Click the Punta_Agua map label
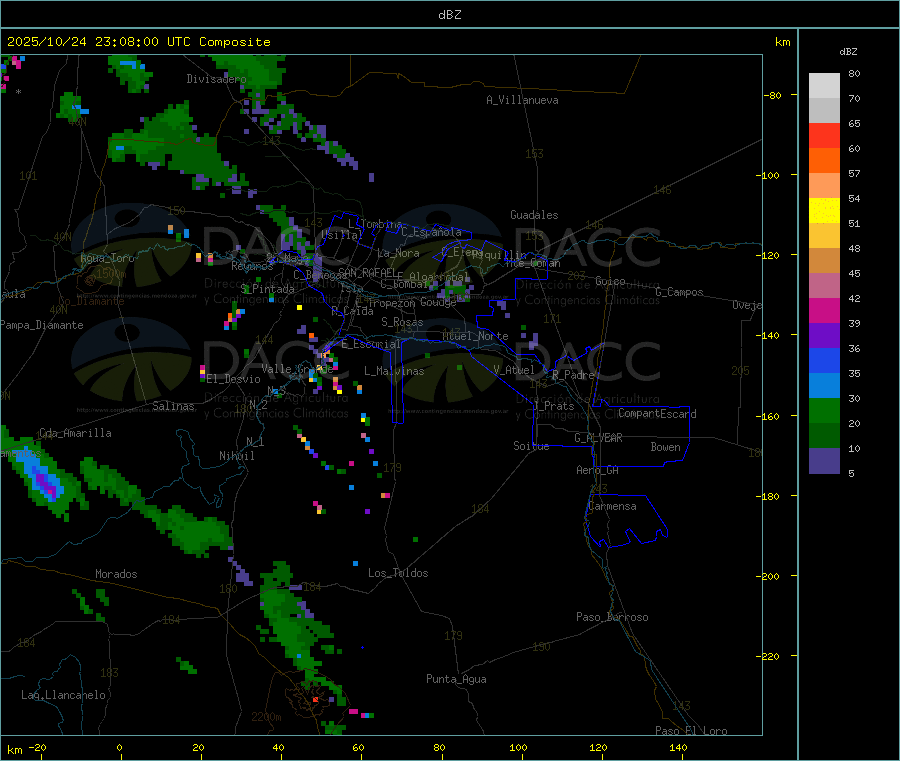 456,679
